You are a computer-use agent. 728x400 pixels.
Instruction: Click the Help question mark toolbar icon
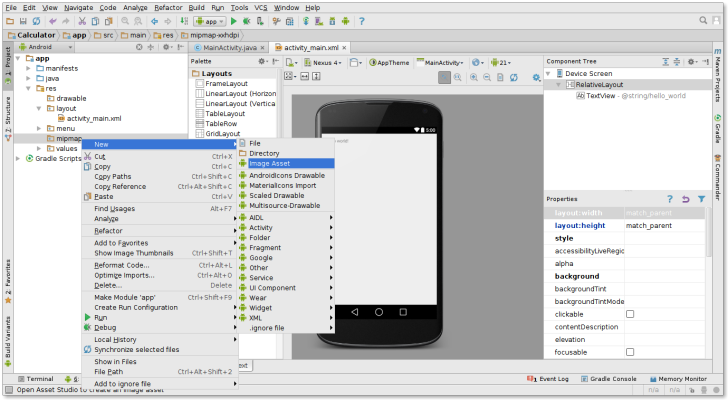pos(362,21)
